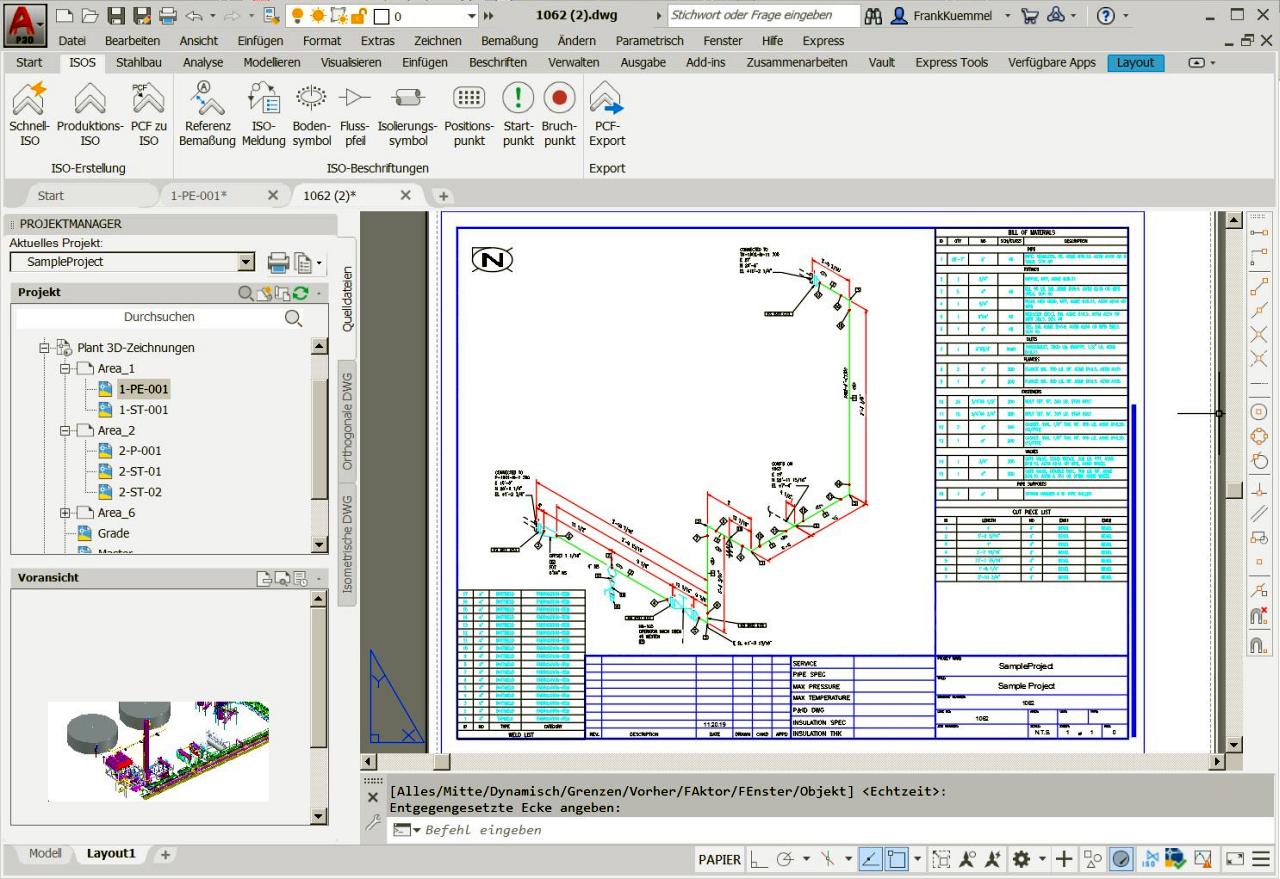Place a Positionspunkt
Screen dimensions: 1280x879
[469, 114]
